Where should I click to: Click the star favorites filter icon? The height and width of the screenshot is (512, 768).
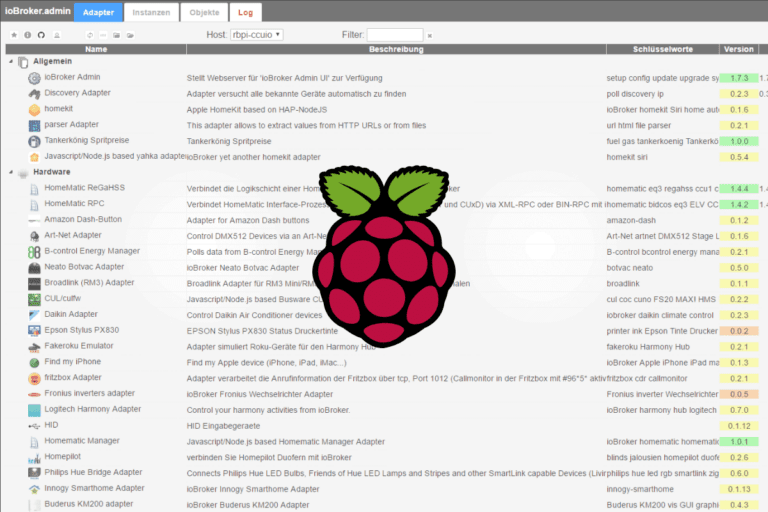click(14, 35)
